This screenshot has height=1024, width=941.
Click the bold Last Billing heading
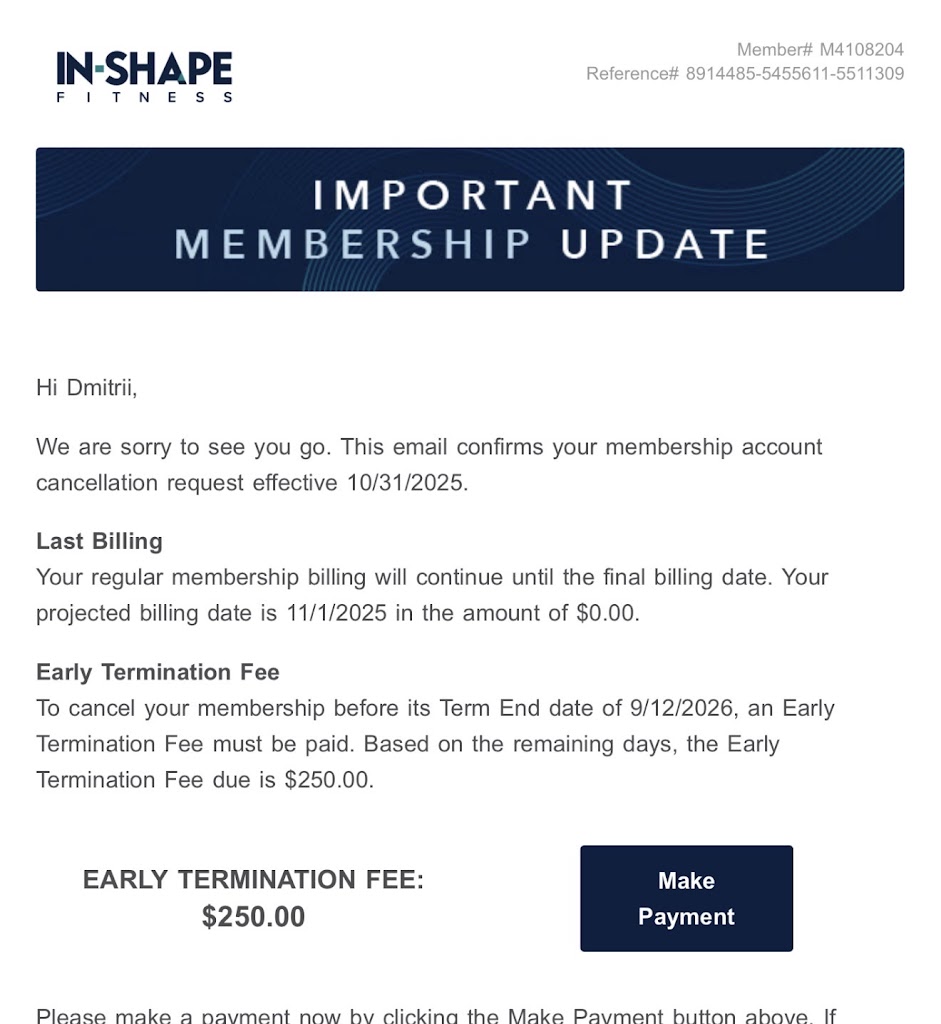point(99,541)
